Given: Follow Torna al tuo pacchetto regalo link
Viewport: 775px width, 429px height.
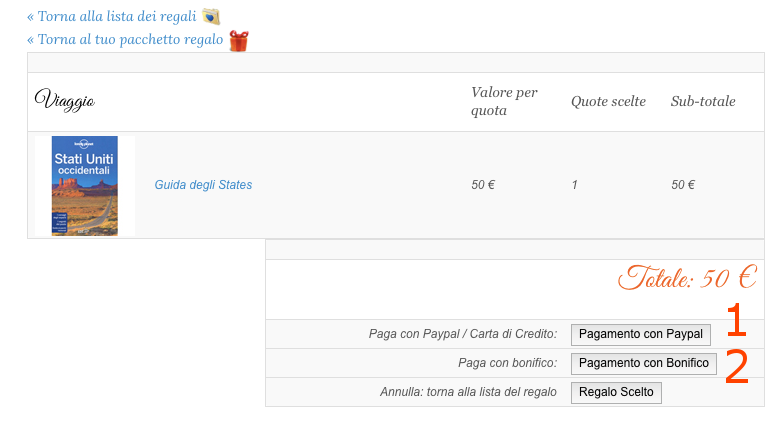Looking at the screenshot, I should coord(125,39).
